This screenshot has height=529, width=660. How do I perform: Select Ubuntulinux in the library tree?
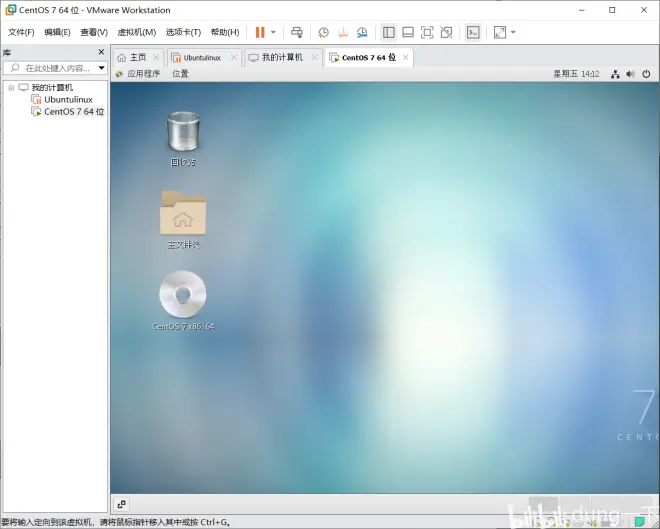(68, 100)
